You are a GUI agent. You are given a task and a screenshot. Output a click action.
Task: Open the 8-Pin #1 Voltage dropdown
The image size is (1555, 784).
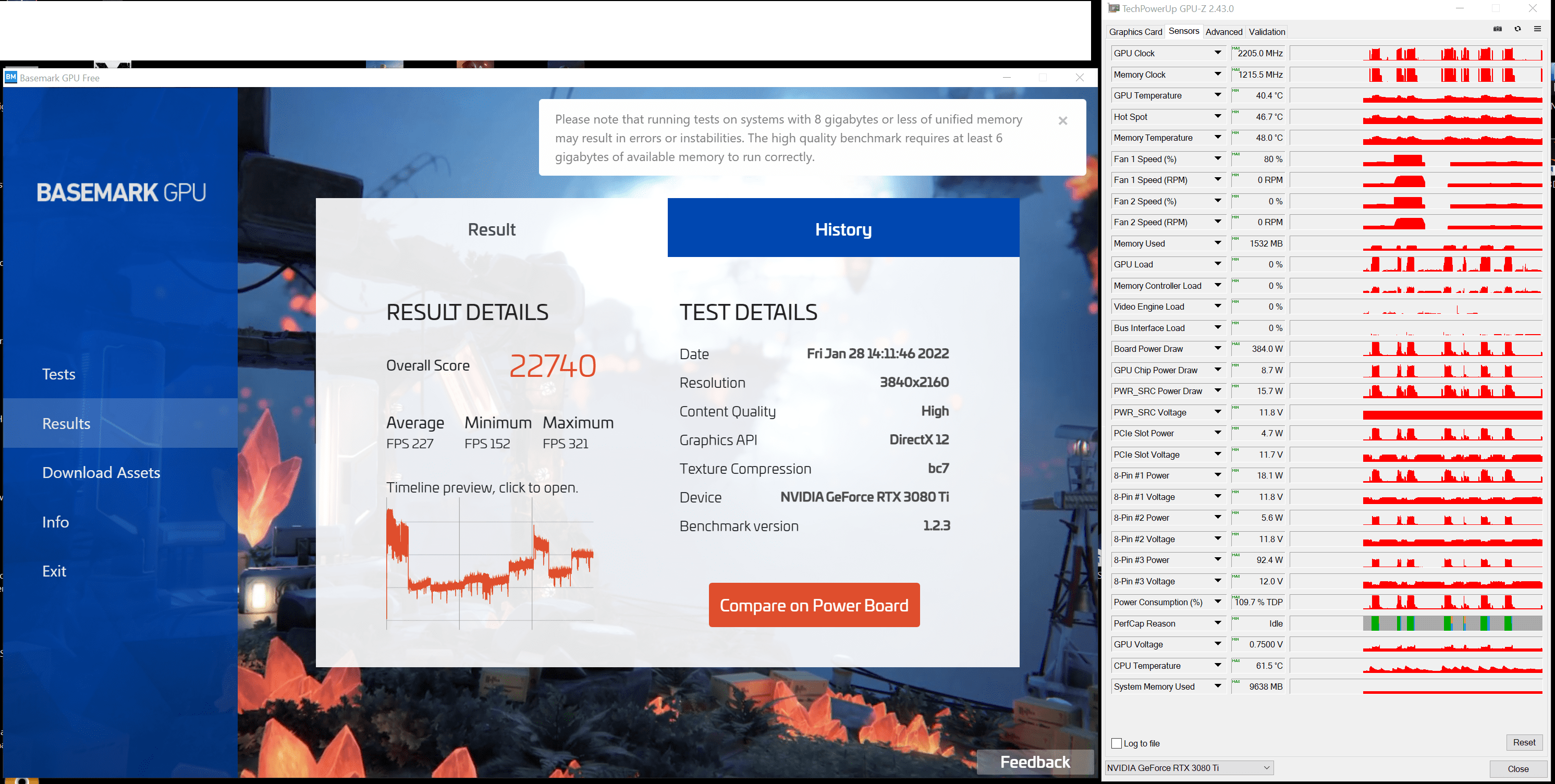1218,497
